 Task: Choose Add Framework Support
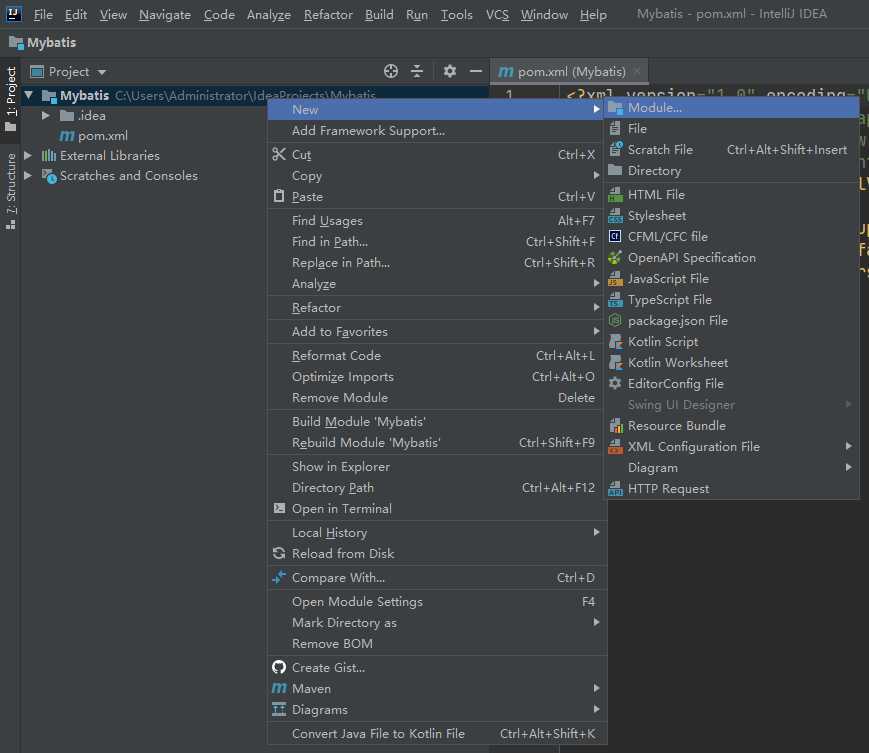click(437, 130)
